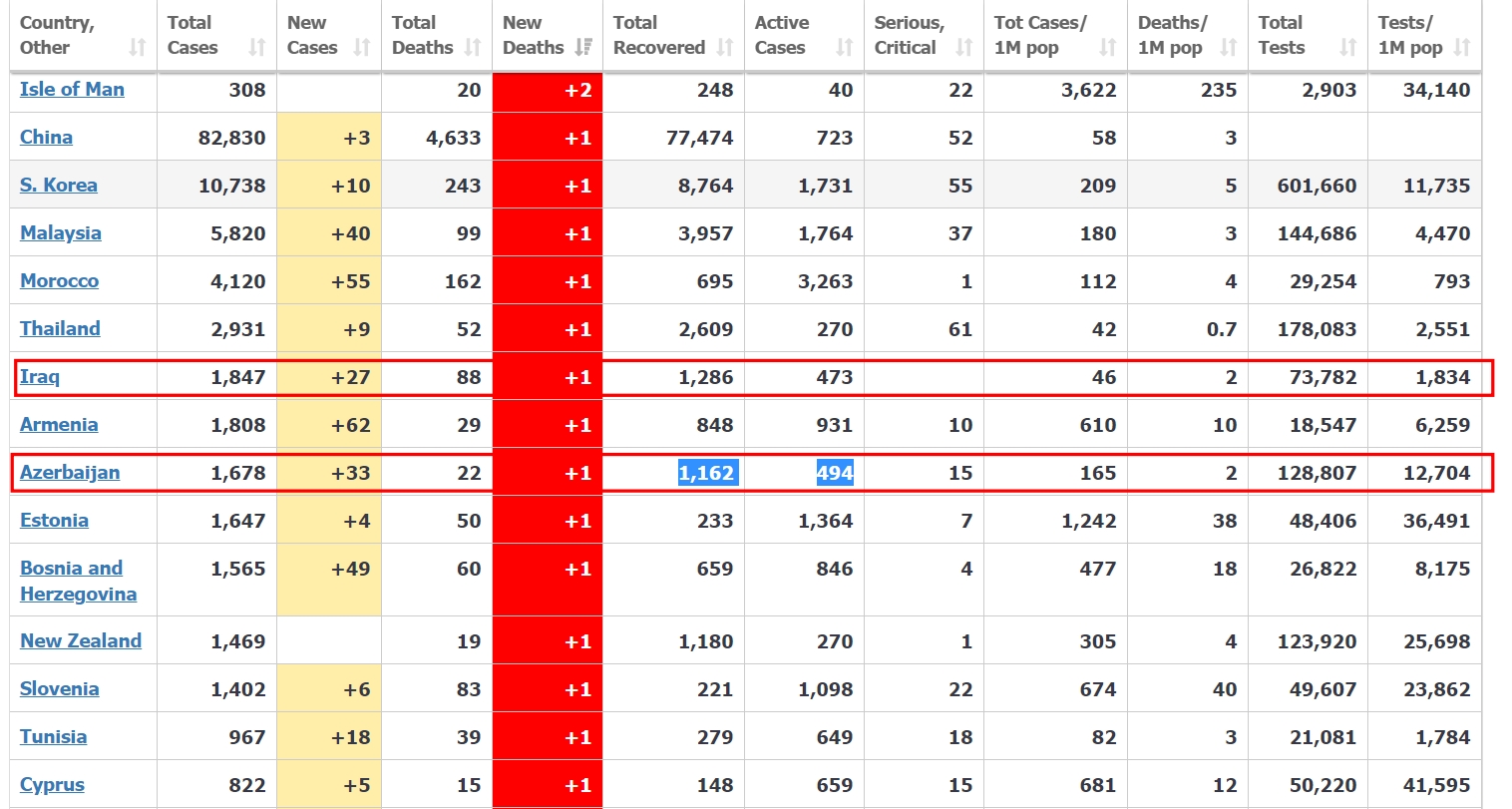The width and height of the screenshot is (1512, 809).
Task: Sort by Deaths/1M pop column icon
Action: click(x=1229, y=47)
